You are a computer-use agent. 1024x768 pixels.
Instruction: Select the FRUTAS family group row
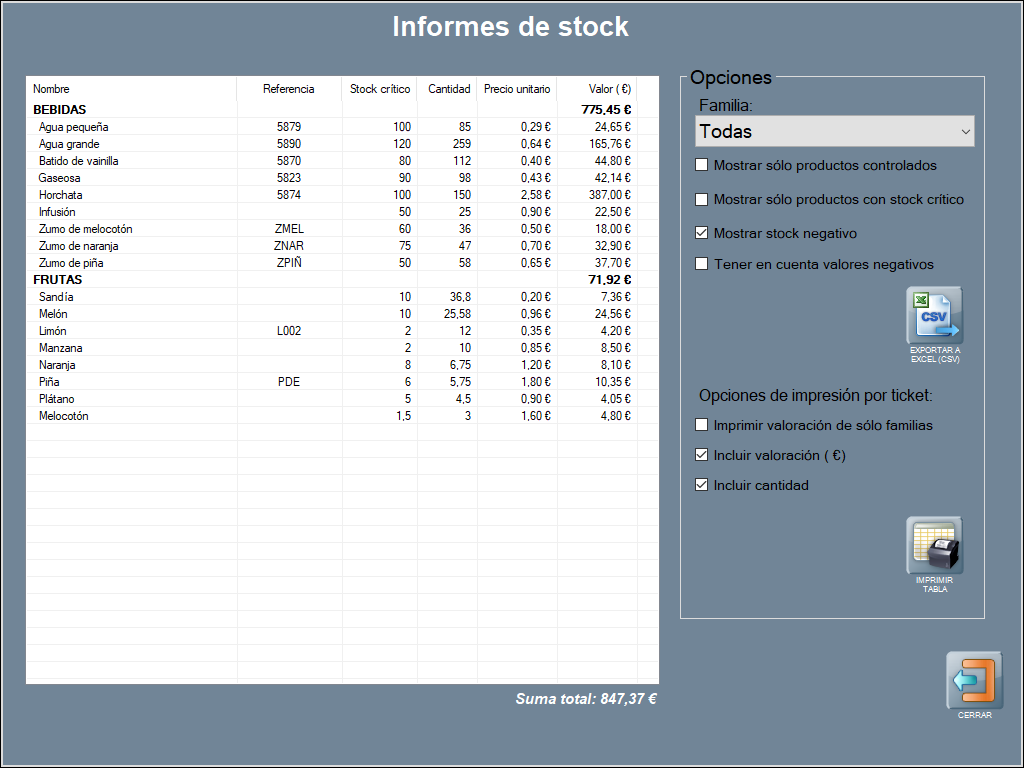click(x=56, y=280)
